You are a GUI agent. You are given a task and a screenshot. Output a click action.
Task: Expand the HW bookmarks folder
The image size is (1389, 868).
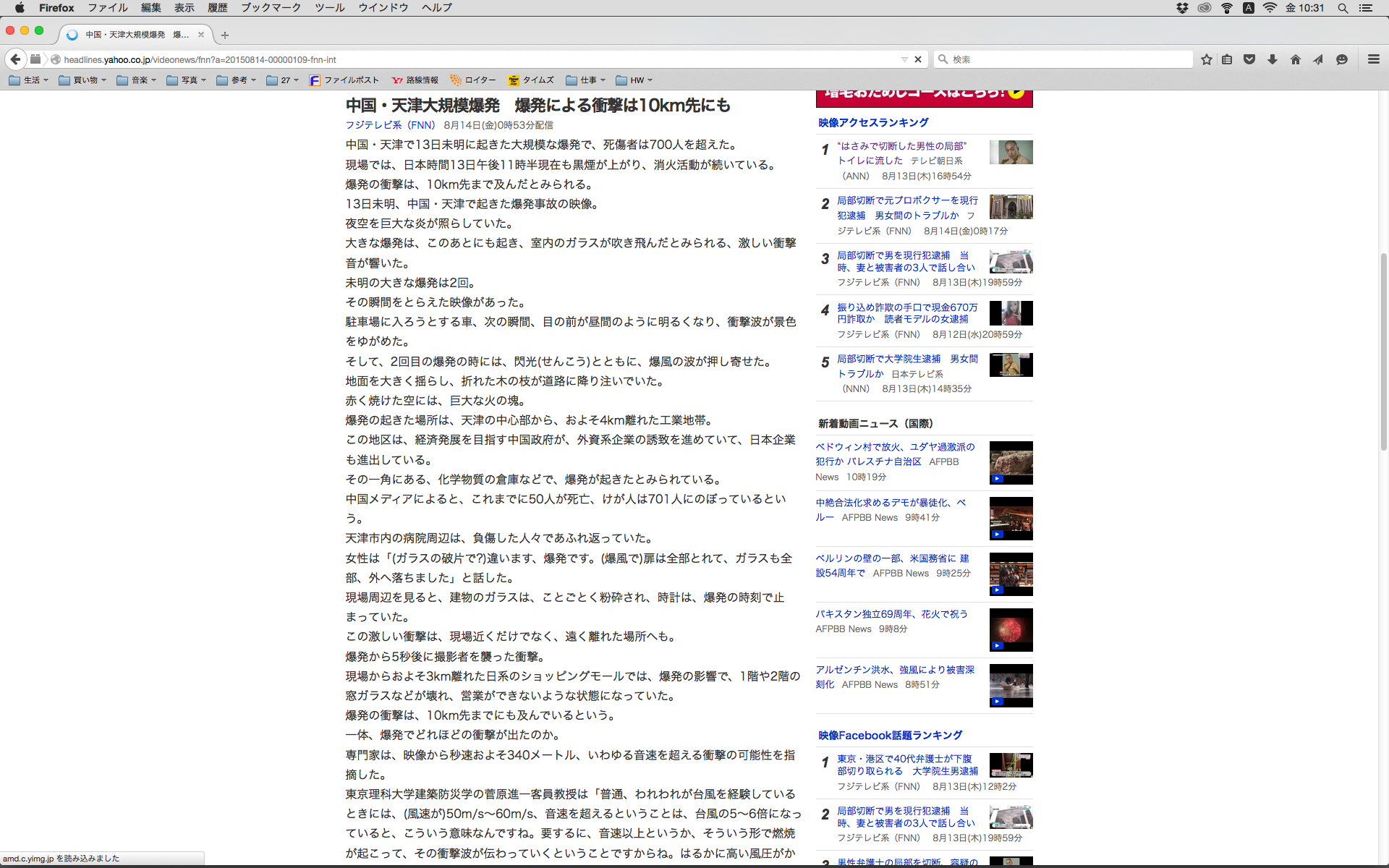coord(634,80)
